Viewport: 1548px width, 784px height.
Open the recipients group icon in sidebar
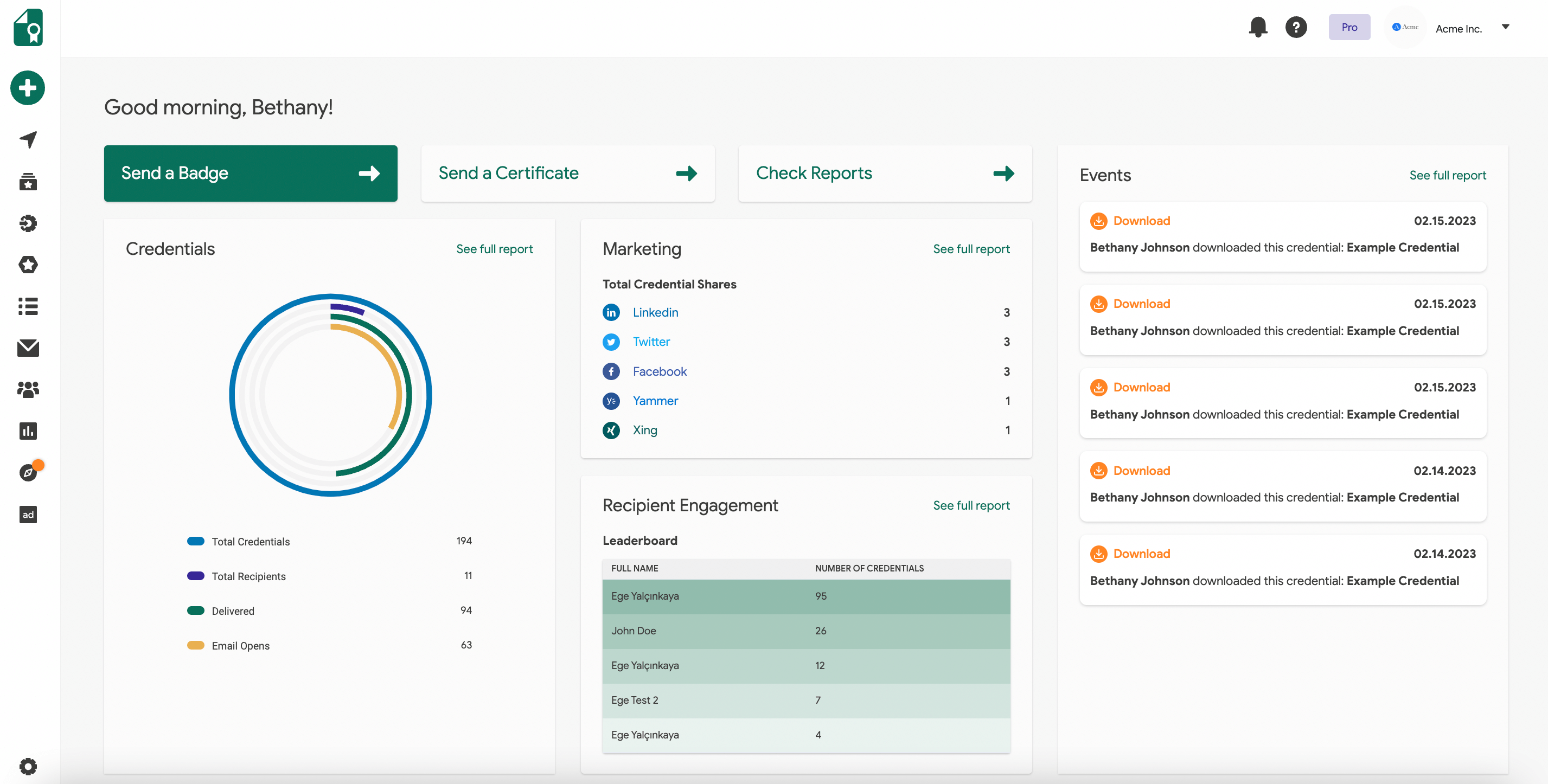[x=28, y=389]
